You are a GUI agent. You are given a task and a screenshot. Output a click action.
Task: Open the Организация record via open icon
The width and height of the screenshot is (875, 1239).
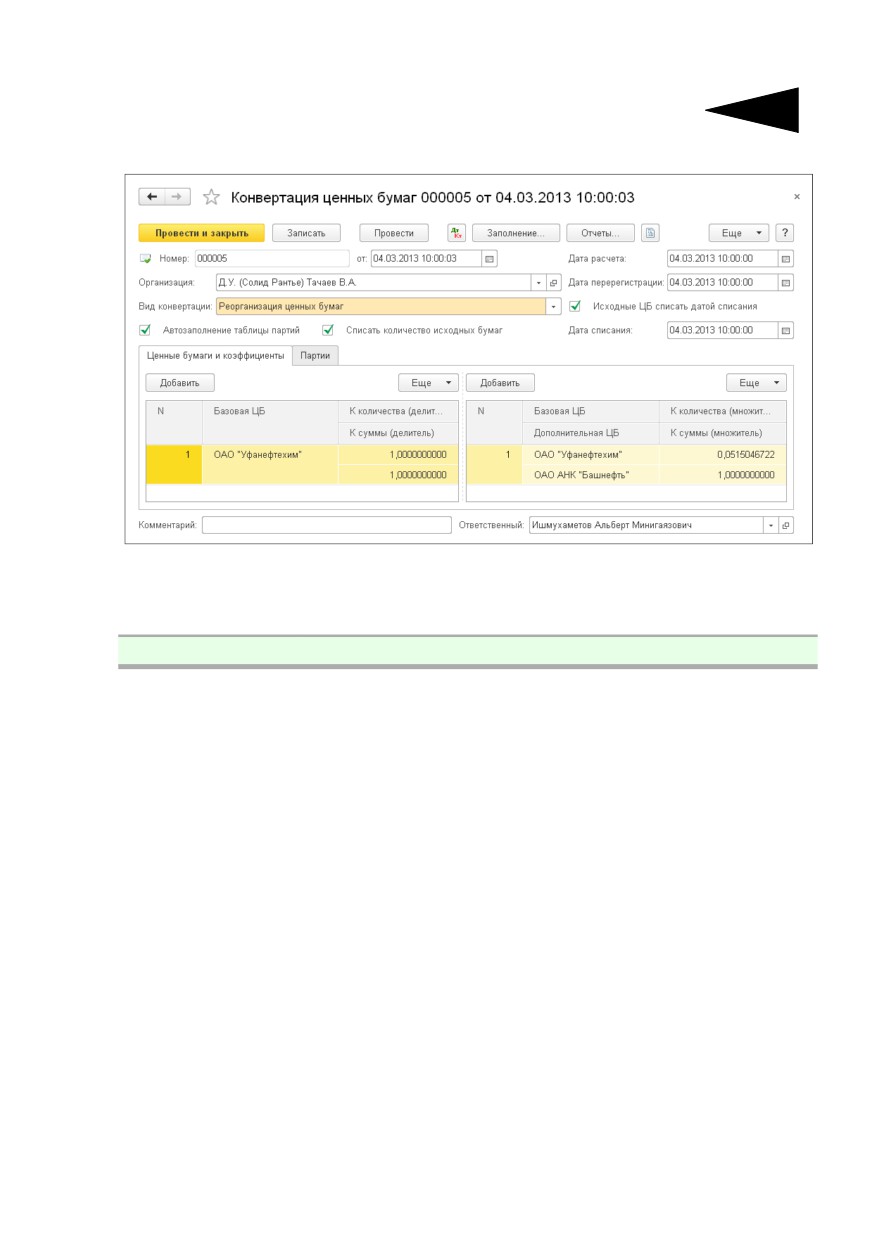[x=554, y=283]
